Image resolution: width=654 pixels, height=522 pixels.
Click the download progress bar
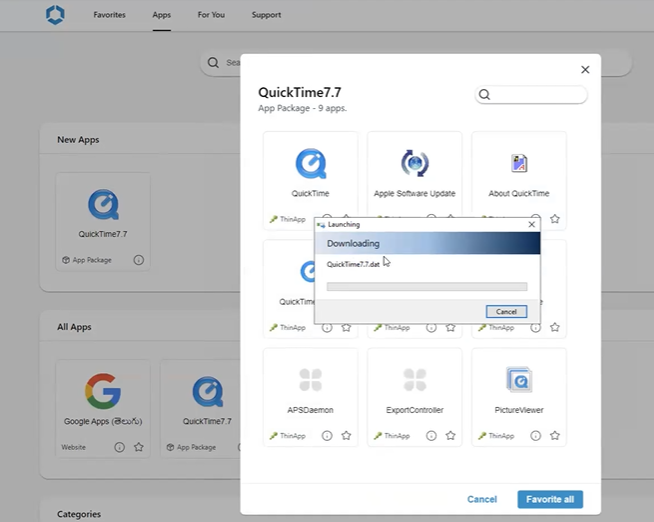click(x=427, y=286)
